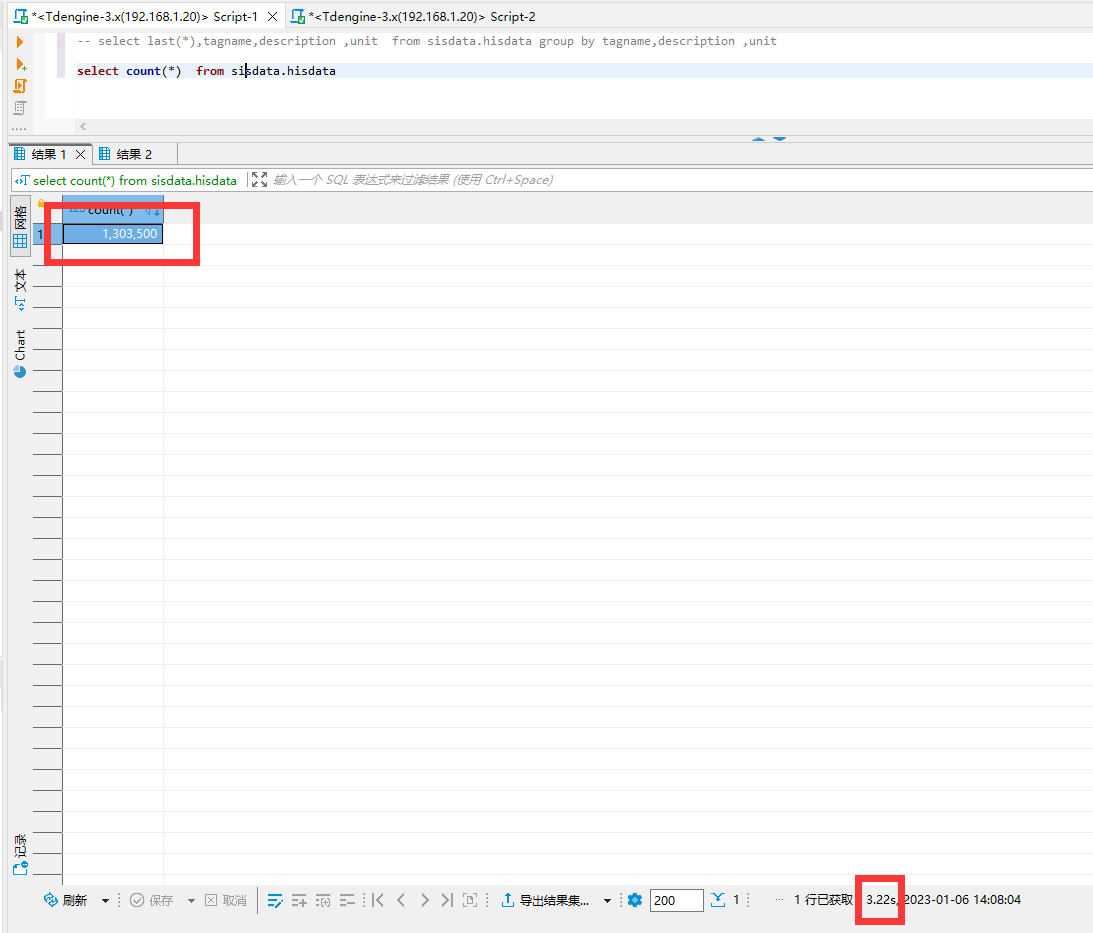The height and width of the screenshot is (933, 1093).
Task: Go to the next row
Action: [425, 900]
